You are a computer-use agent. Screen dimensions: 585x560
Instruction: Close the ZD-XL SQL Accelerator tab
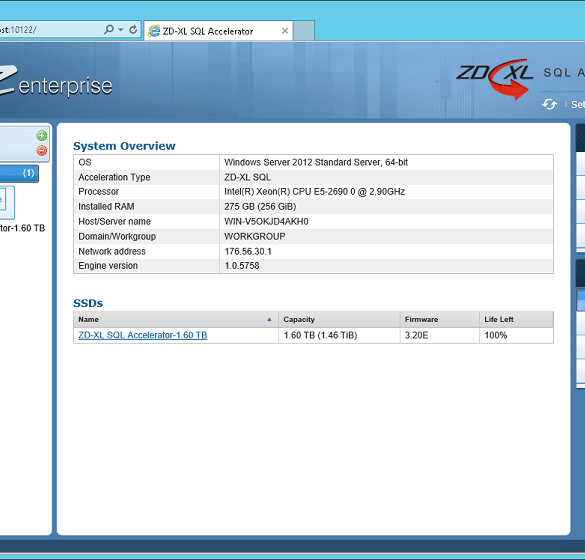(x=285, y=31)
